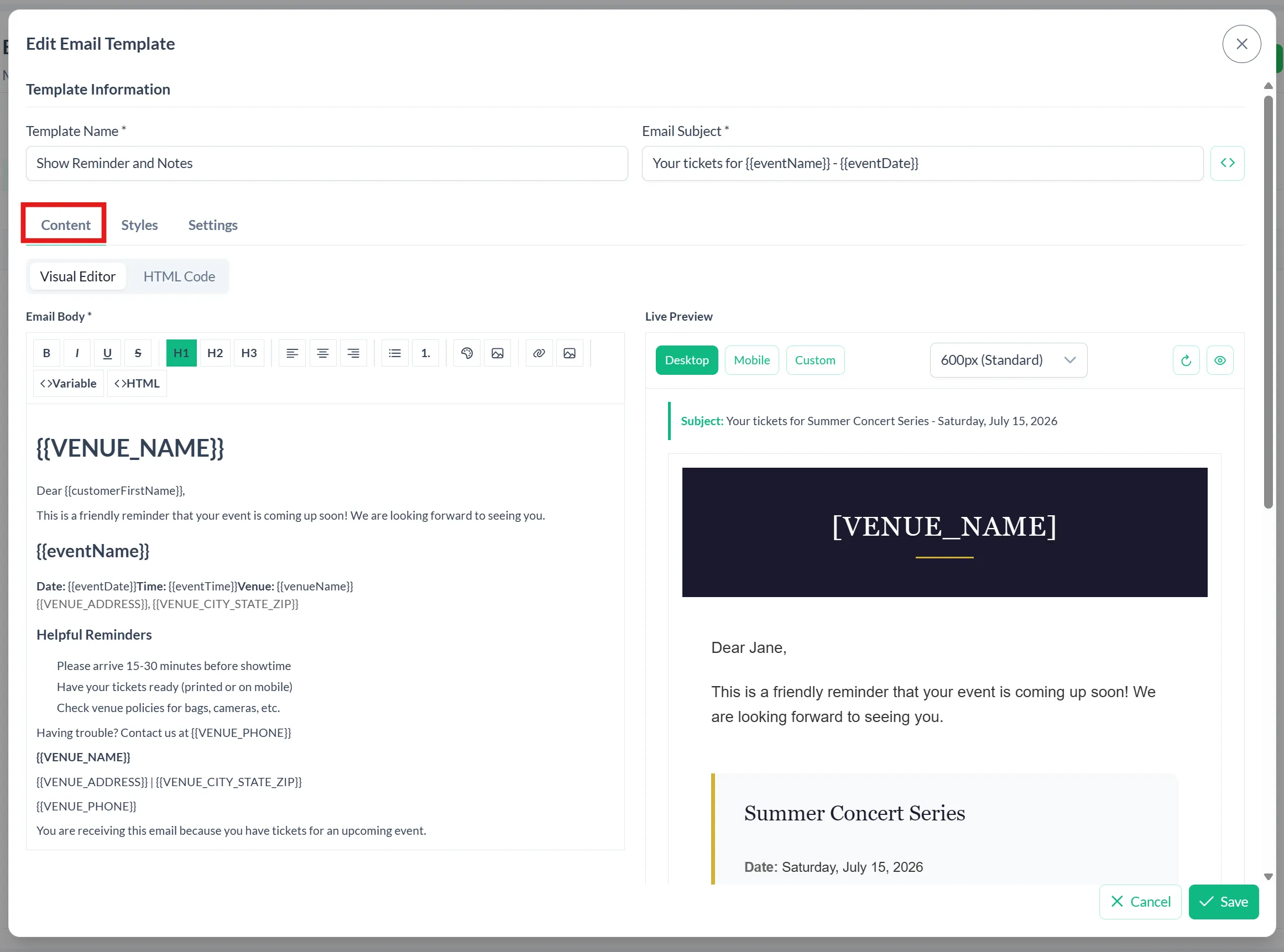
Task: Click the dialog's vertical scrollbar thumb
Action: [1269, 302]
